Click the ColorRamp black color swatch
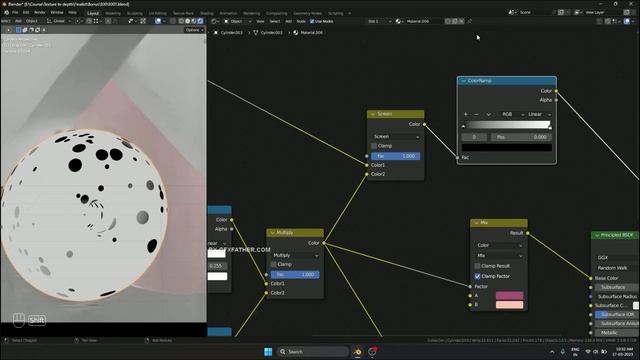 (507, 147)
